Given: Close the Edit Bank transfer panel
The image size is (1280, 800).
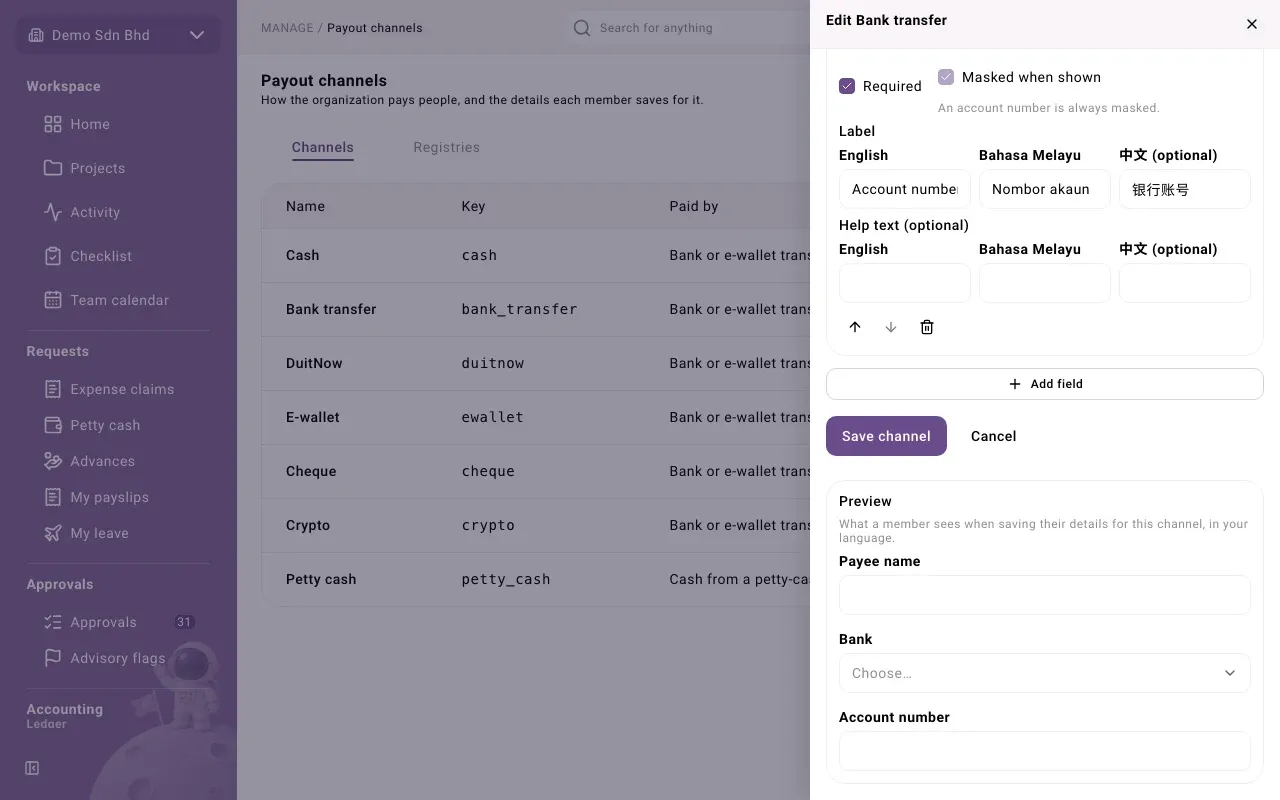Looking at the screenshot, I should (1252, 24).
